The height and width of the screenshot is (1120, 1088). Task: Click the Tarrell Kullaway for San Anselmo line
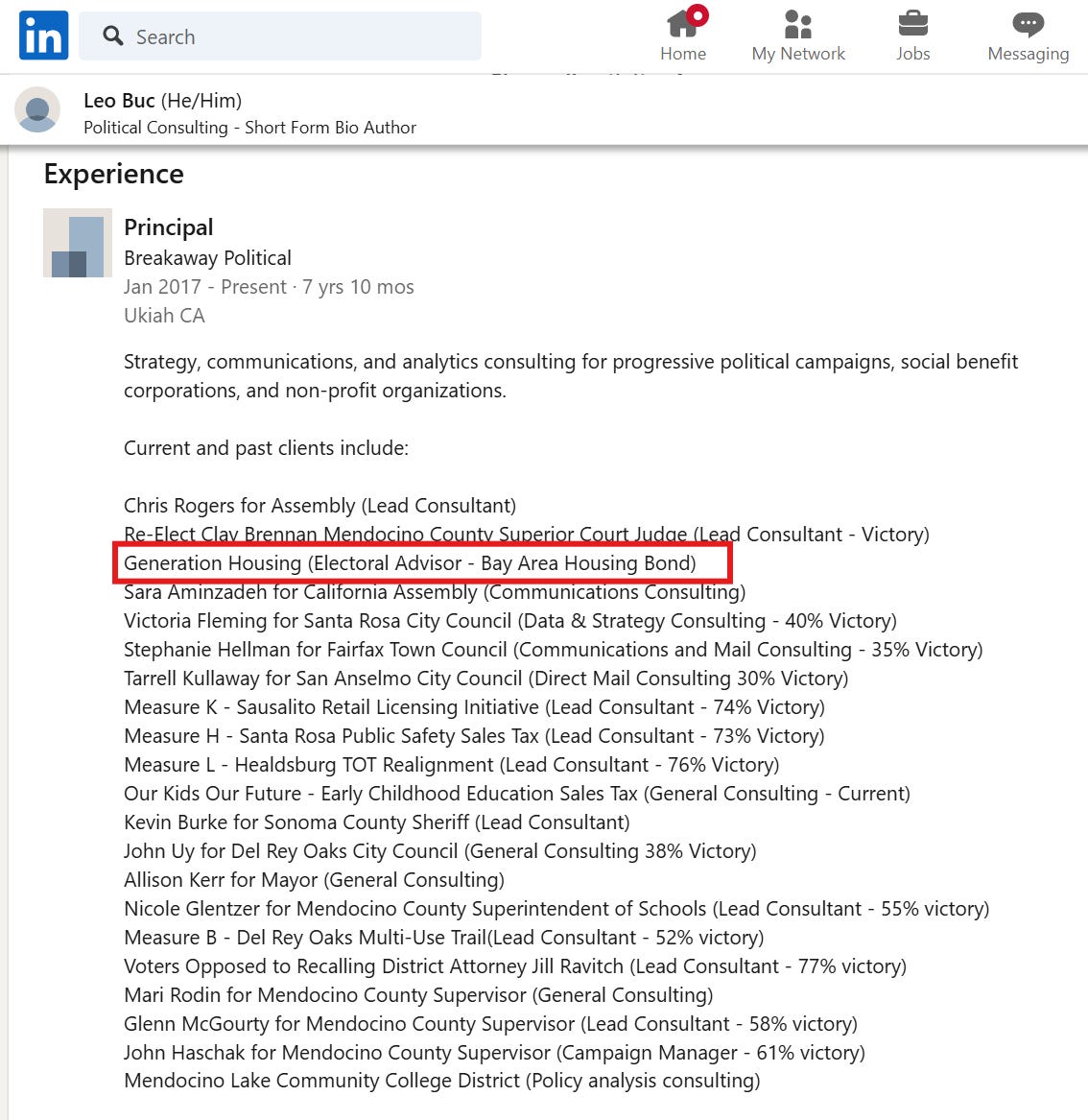click(486, 679)
